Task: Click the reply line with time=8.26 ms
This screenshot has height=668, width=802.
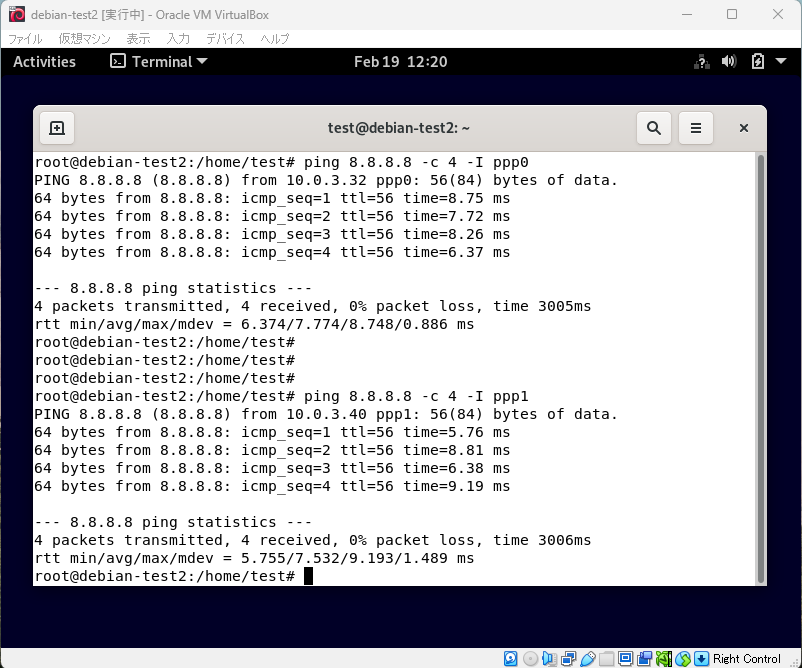Action: click(272, 234)
